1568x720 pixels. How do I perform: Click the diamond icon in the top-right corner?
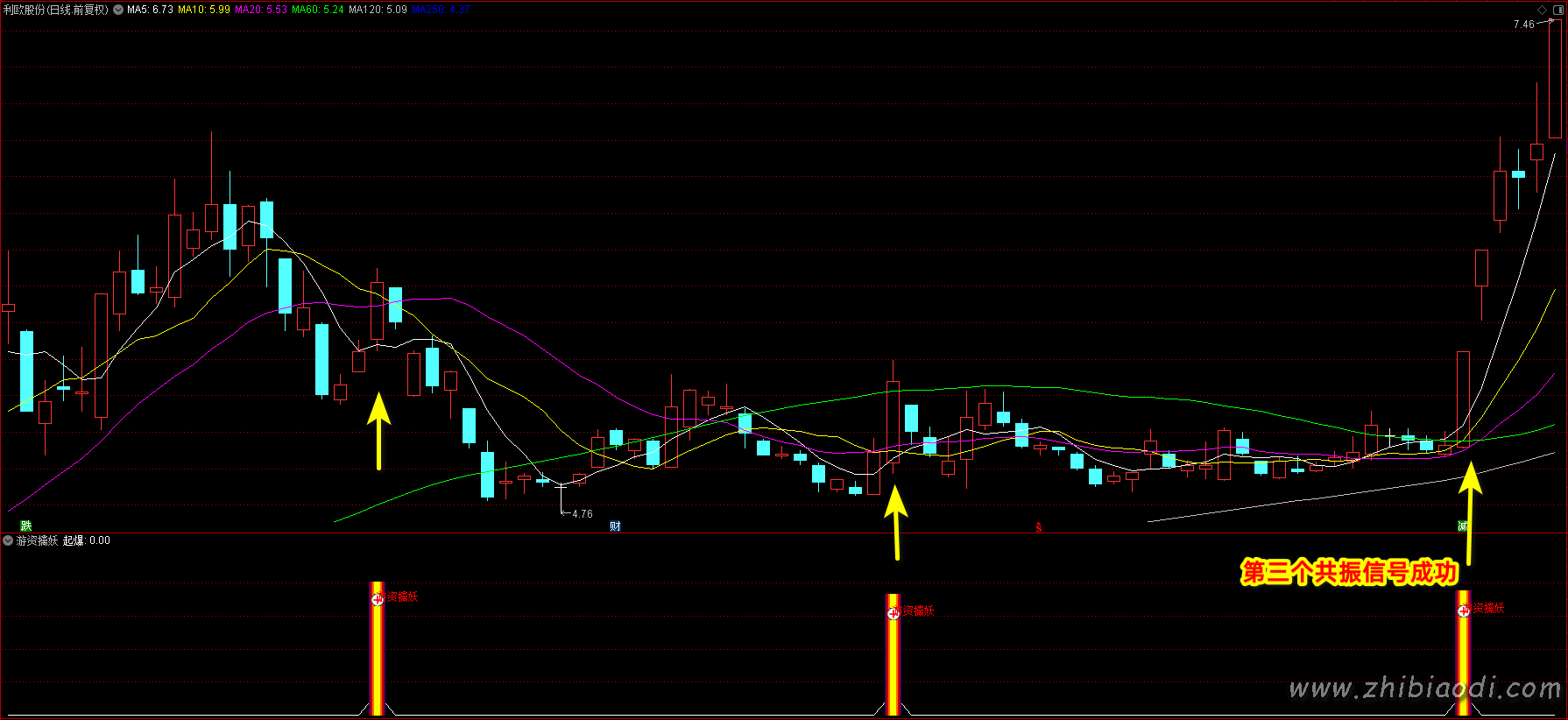coord(1543,10)
